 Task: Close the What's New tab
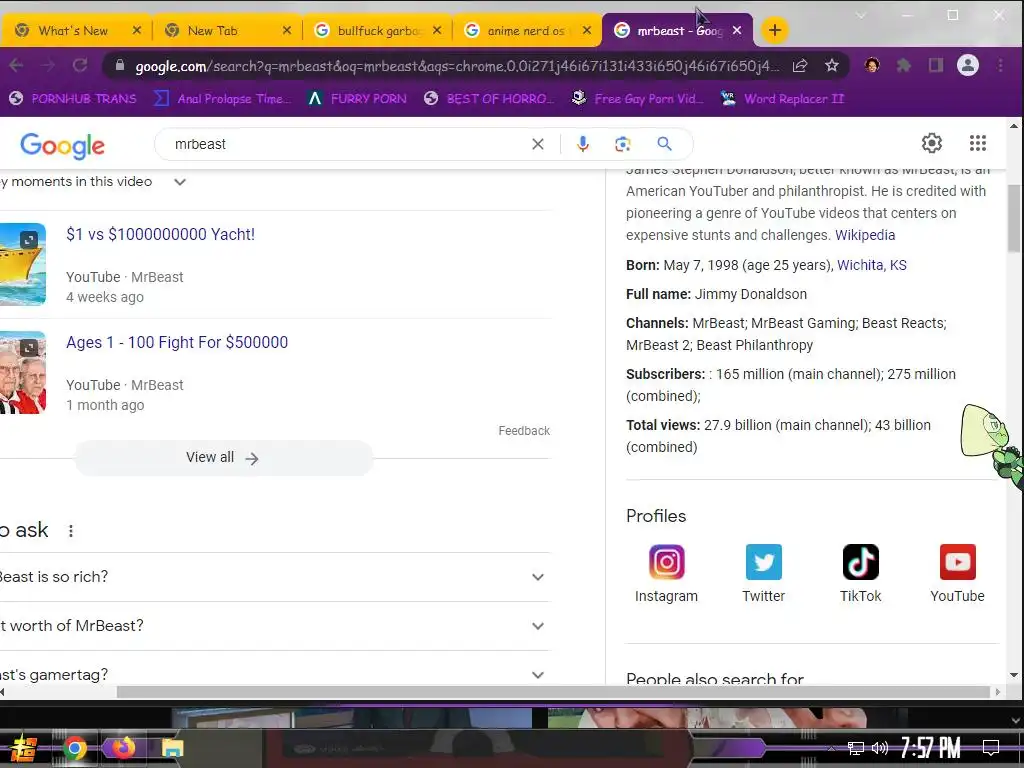(x=136, y=30)
